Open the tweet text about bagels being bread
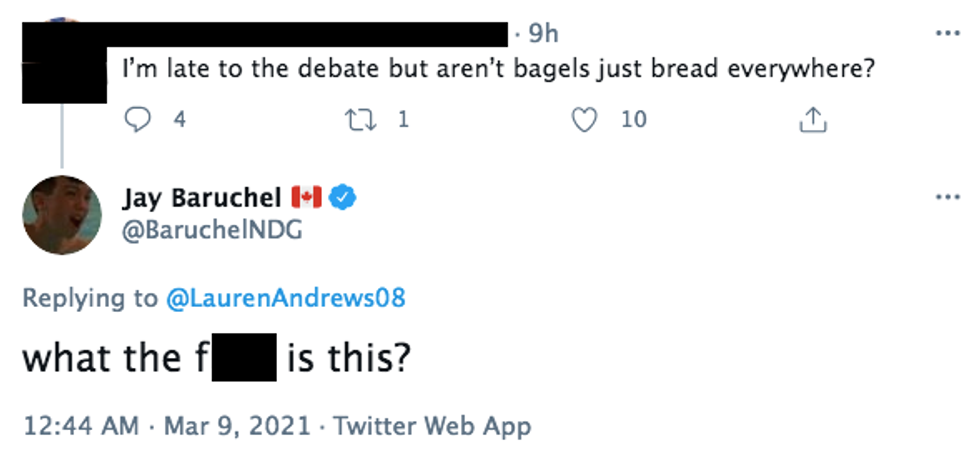Viewport: 980px width, 461px height. [492, 72]
